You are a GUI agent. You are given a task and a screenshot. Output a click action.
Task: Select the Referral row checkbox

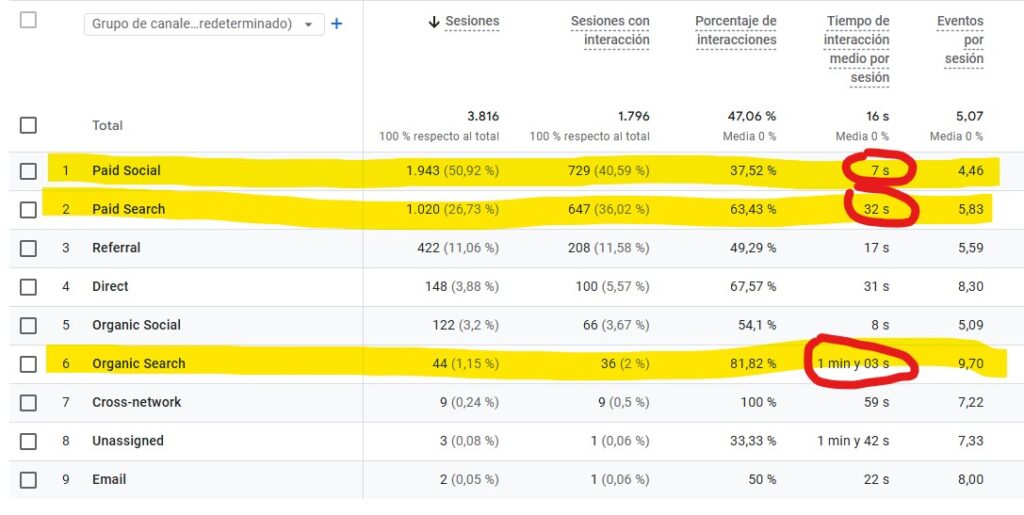pos(28,248)
